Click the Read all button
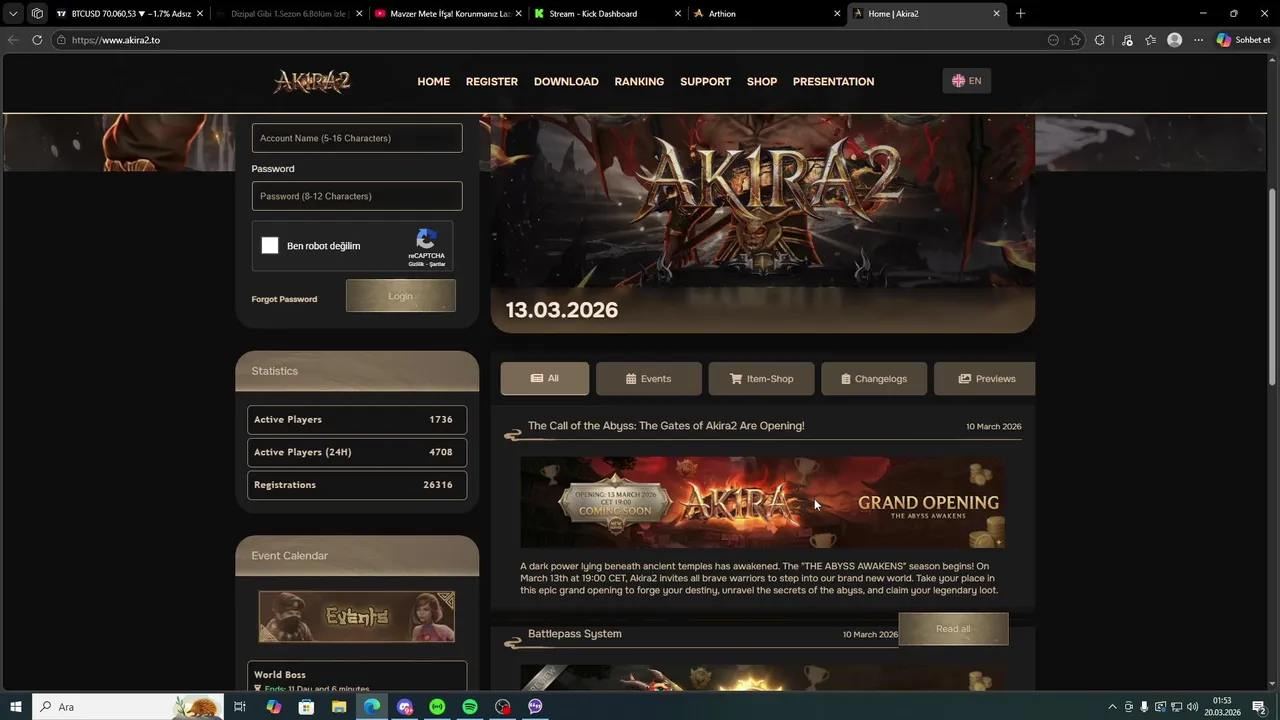 pyautogui.click(x=953, y=629)
